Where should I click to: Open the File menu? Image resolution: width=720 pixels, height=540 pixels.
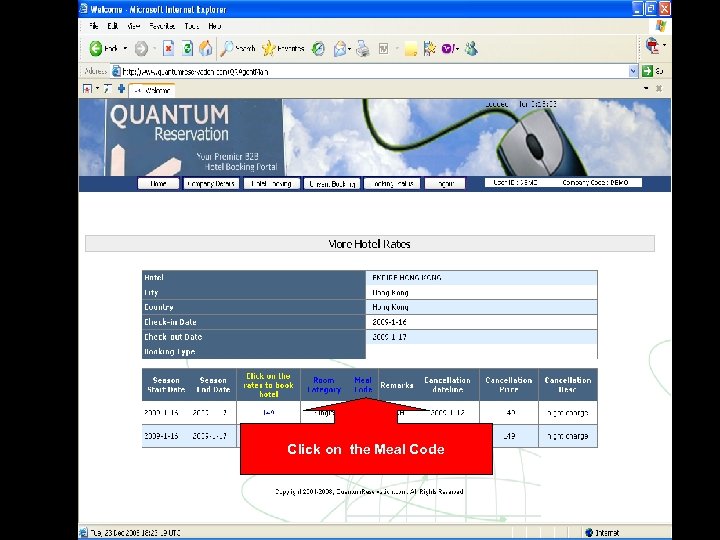(x=93, y=26)
